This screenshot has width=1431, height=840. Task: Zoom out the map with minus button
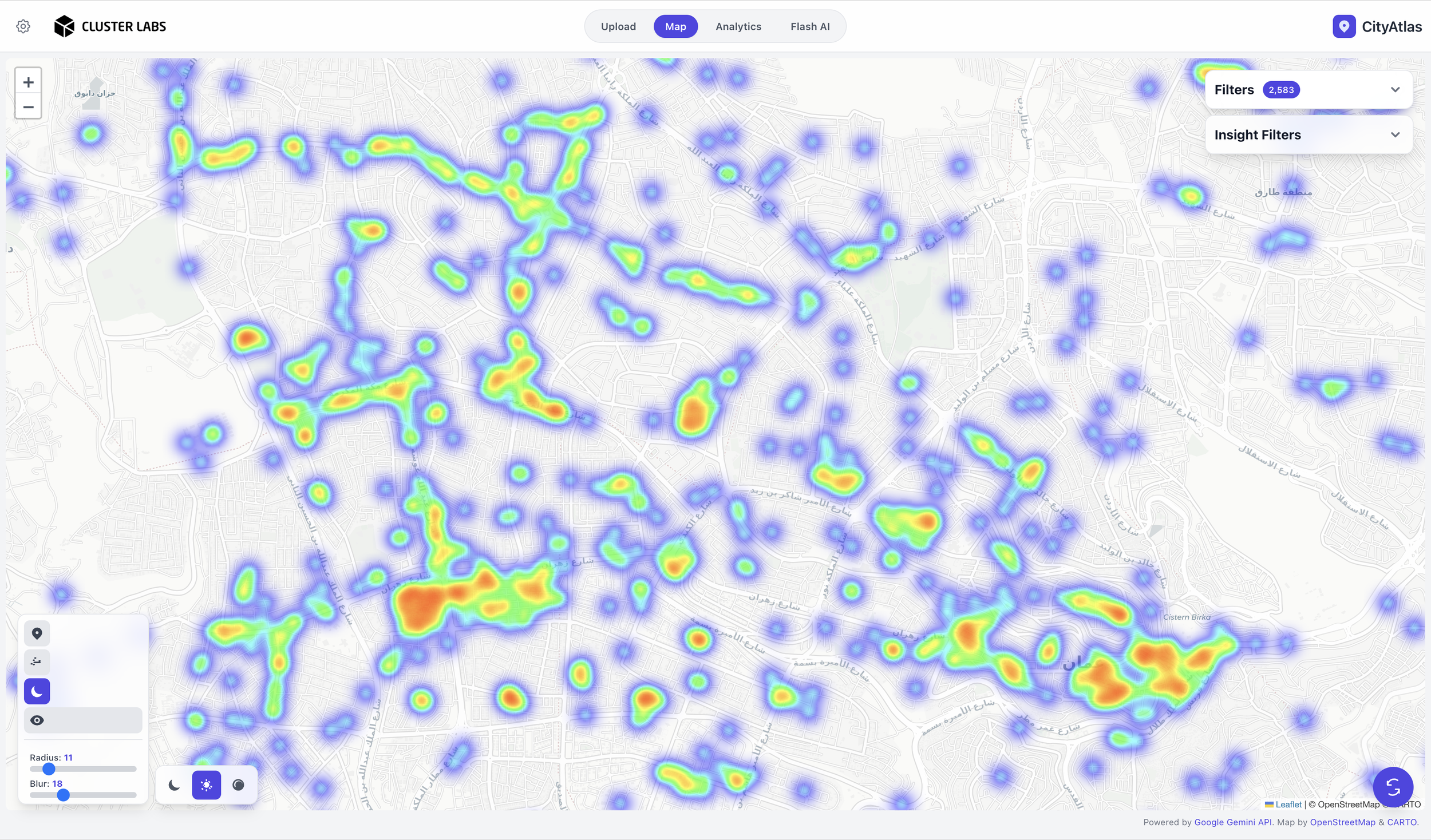(x=28, y=107)
